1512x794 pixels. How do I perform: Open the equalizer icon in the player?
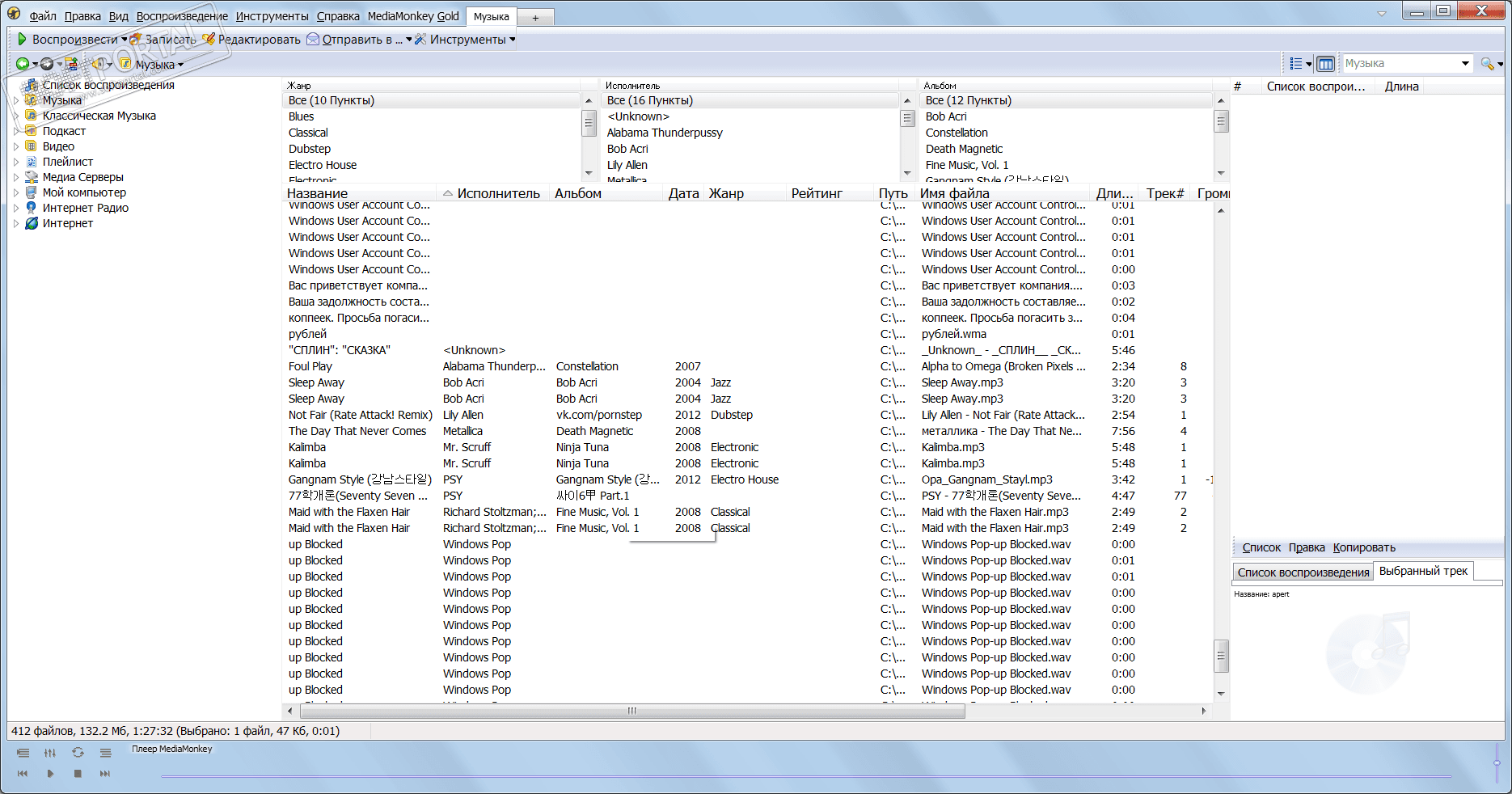(x=50, y=753)
